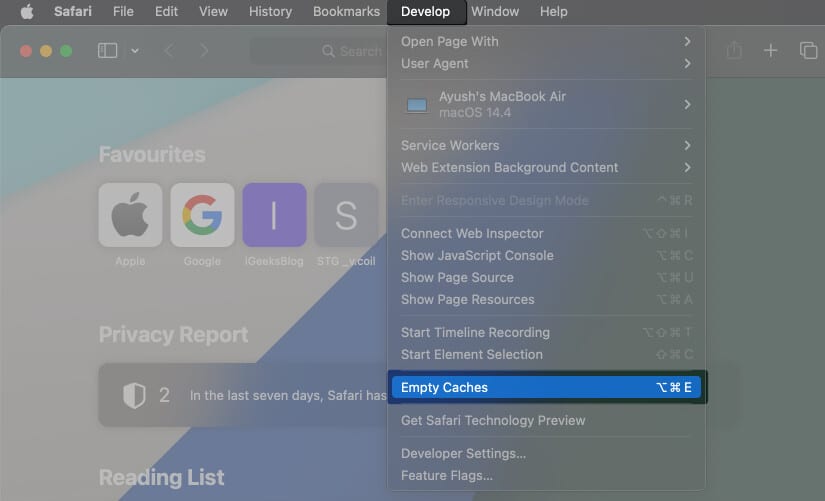Show tab overview icon
The height and width of the screenshot is (501, 825).
808,51
